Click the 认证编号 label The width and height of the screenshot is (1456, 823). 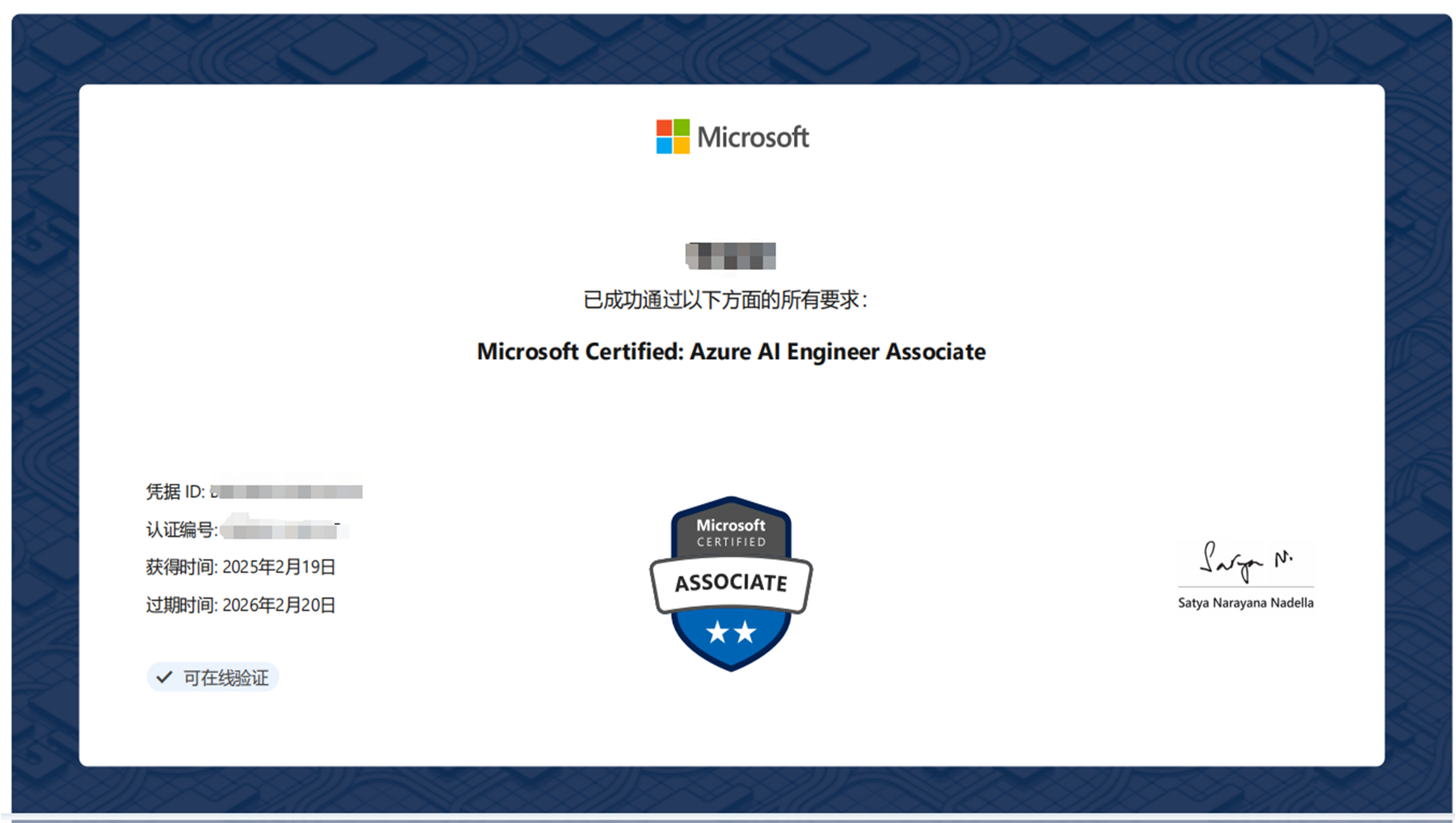(181, 530)
